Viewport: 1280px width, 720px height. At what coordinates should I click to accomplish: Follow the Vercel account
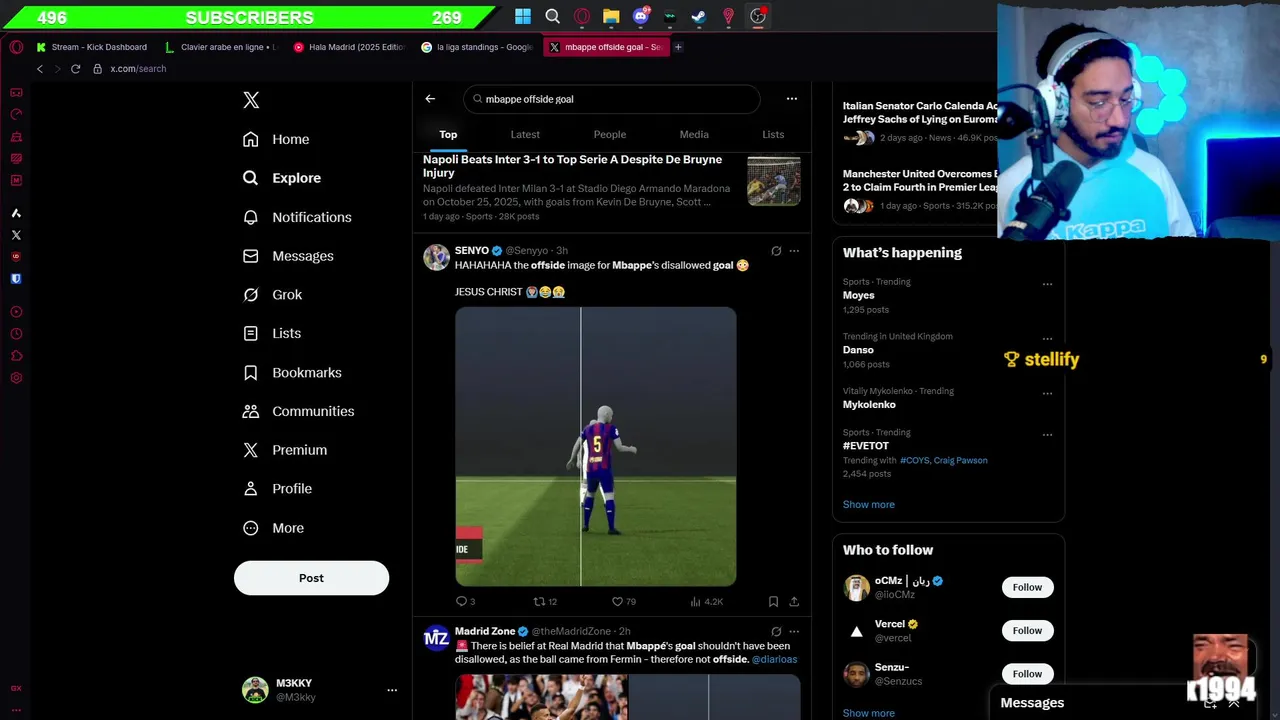click(1027, 631)
